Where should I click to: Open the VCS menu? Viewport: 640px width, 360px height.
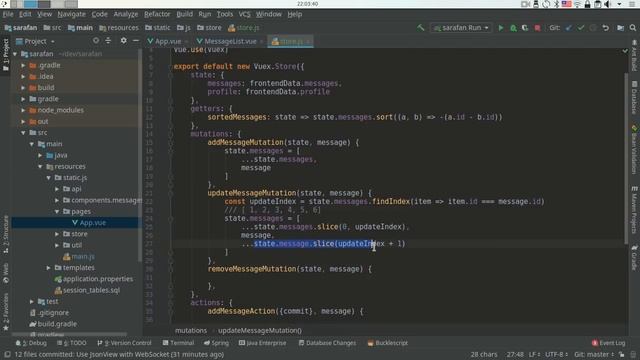(x=244, y=14)
